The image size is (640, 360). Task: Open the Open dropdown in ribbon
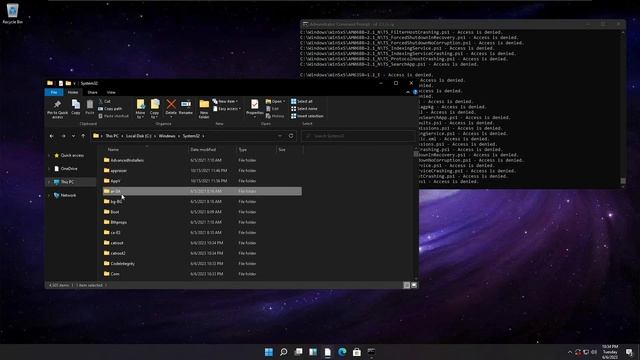275,101
